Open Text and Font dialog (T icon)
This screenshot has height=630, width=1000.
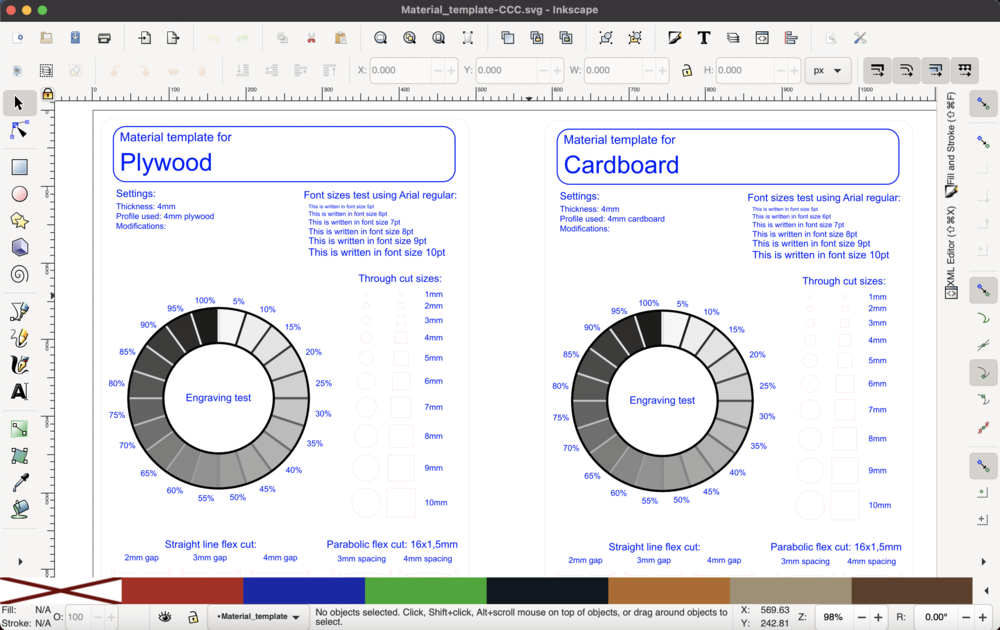pos(703,38)
